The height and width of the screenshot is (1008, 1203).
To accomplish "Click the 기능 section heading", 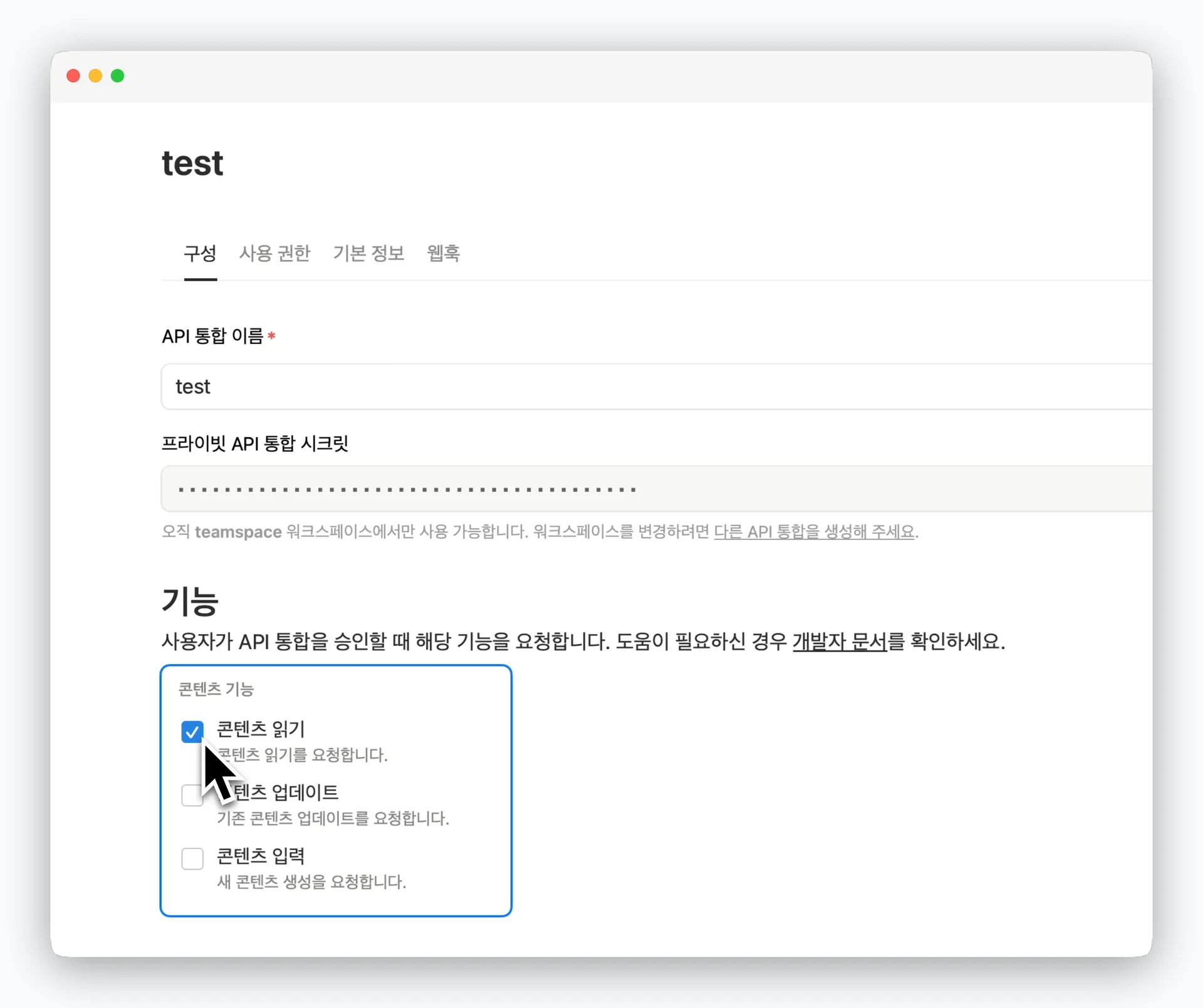I will coord(190,601).
